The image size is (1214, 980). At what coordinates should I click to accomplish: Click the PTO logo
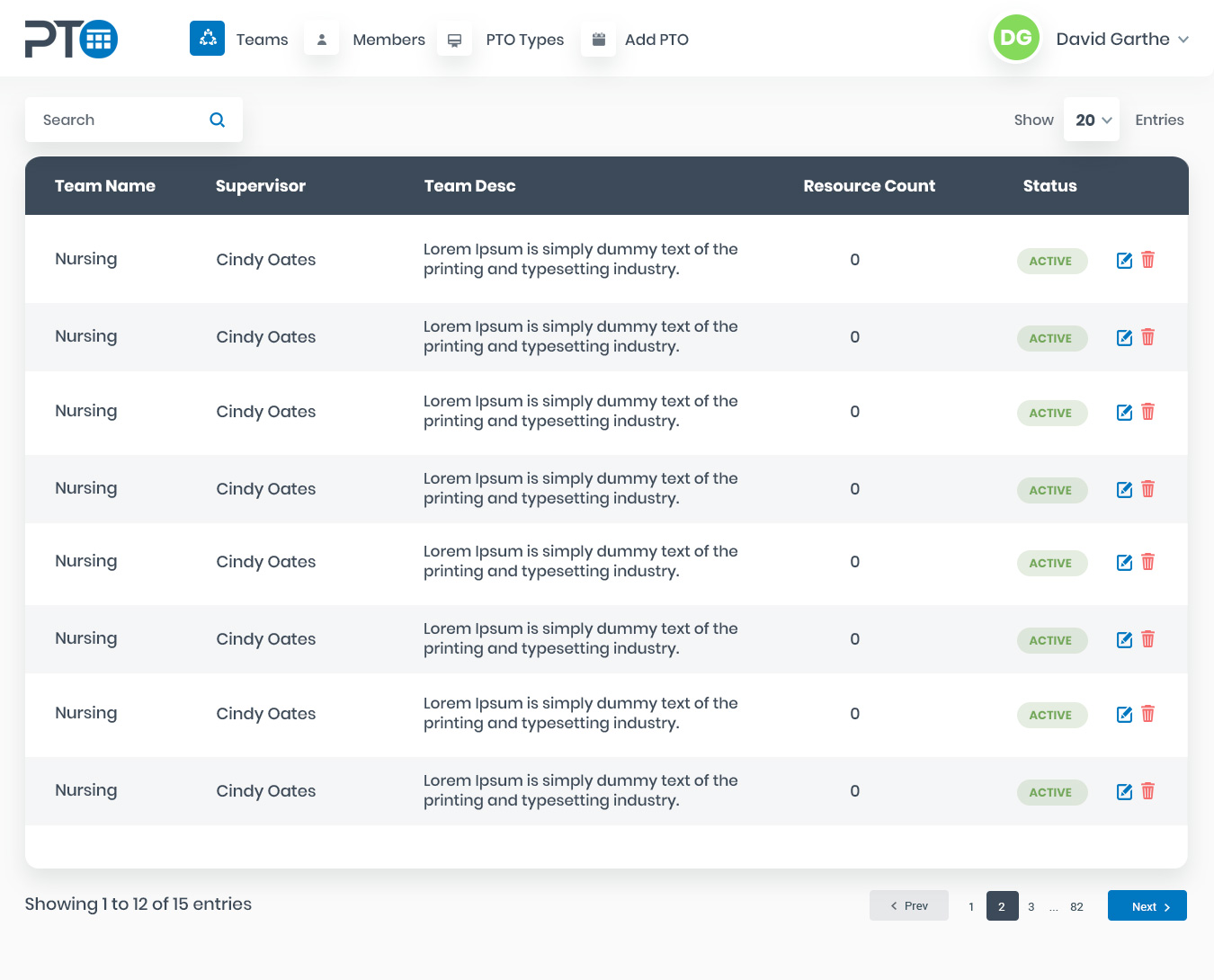[x=71, y=39]
